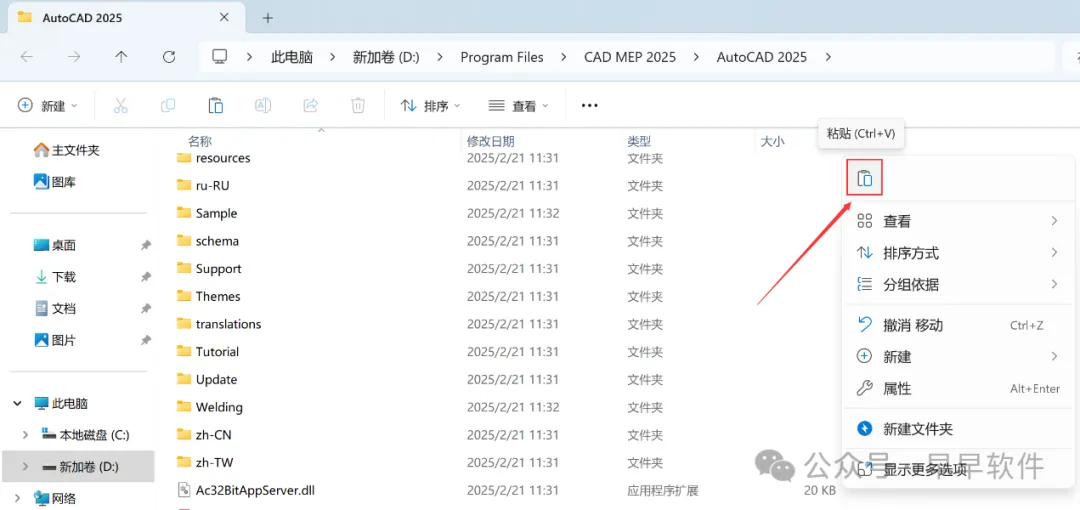Open the 查看 dropdown in toolbar
This screenshot has height=510, width=1080.
pyautogui.click(x=519, y=105)
